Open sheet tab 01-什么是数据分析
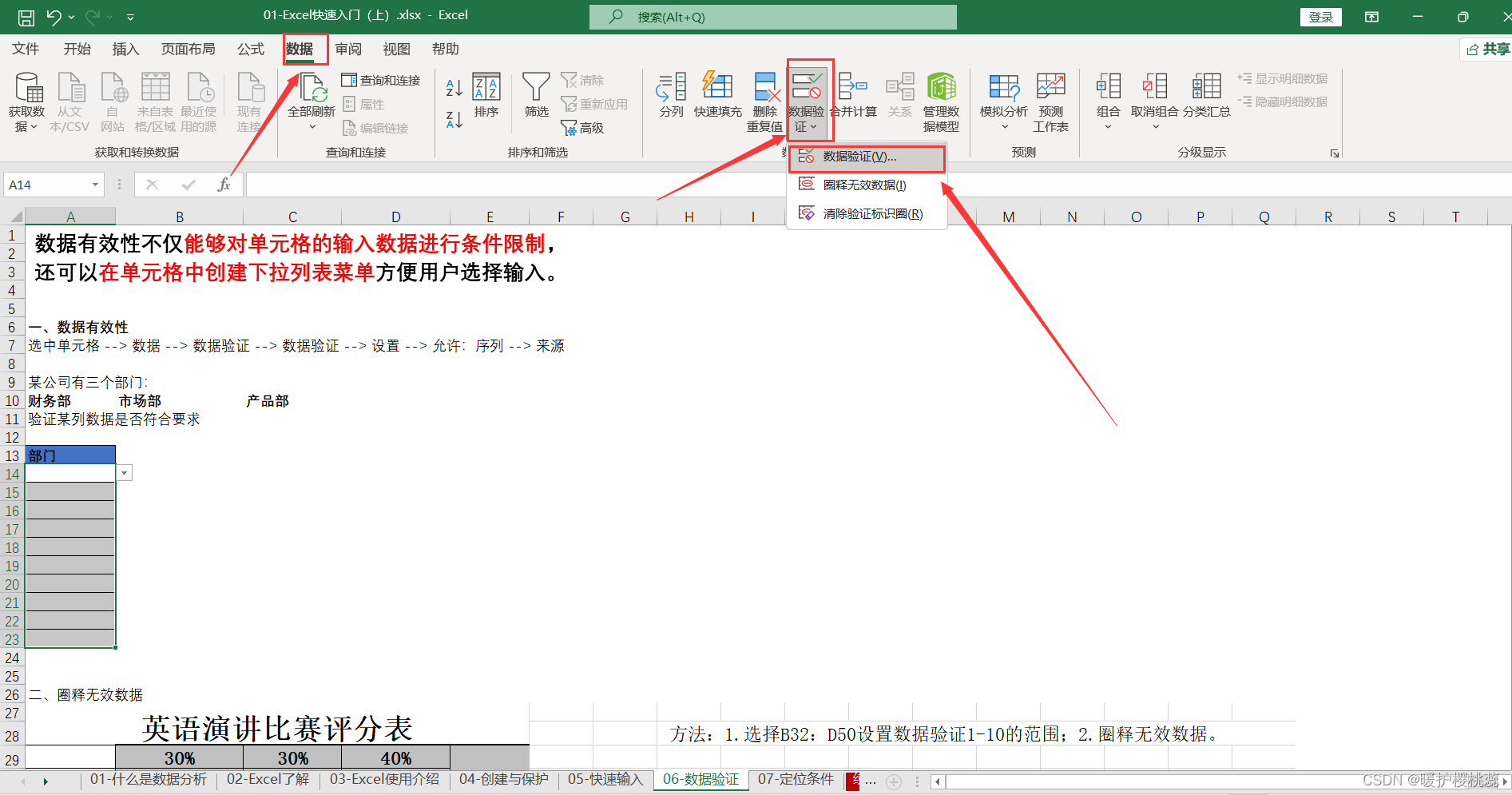1512x795 pixels. tap(149, 780)
